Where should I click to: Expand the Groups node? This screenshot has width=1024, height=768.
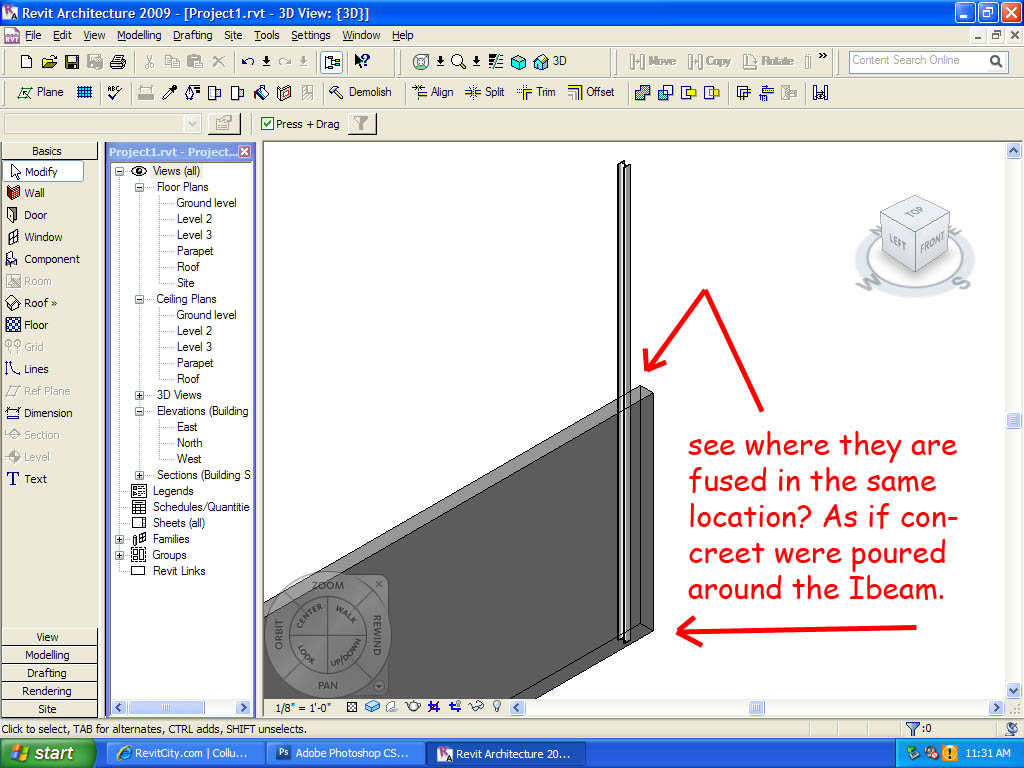(x=120, y=556)
